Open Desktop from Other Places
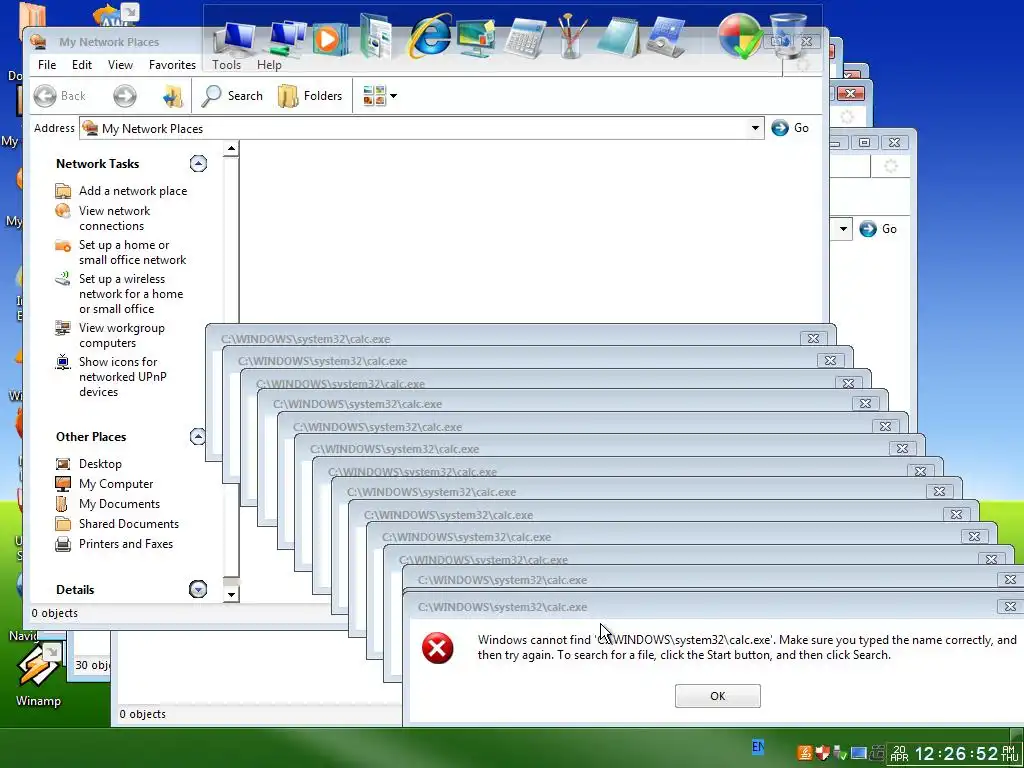 tap(100, 464)
